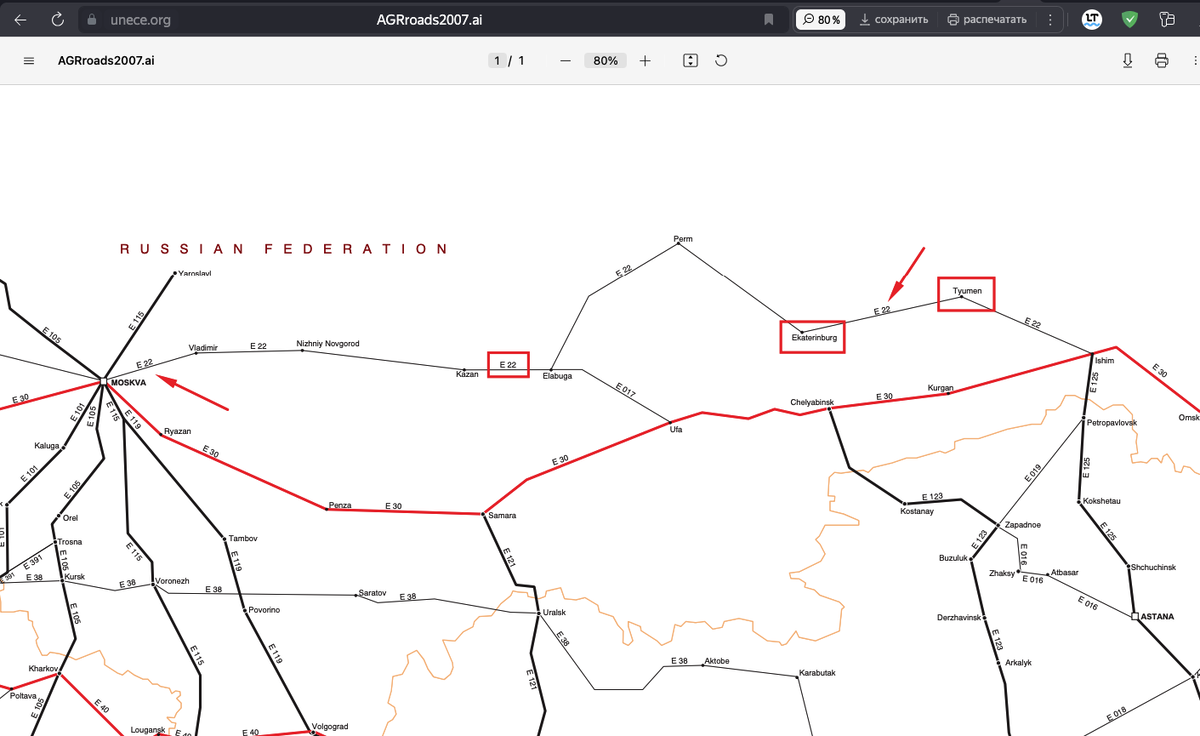Viewport: 1200px width, 736px height.
Task: Open the extensions icon right of the shield
Action: tap(1166, 19)
